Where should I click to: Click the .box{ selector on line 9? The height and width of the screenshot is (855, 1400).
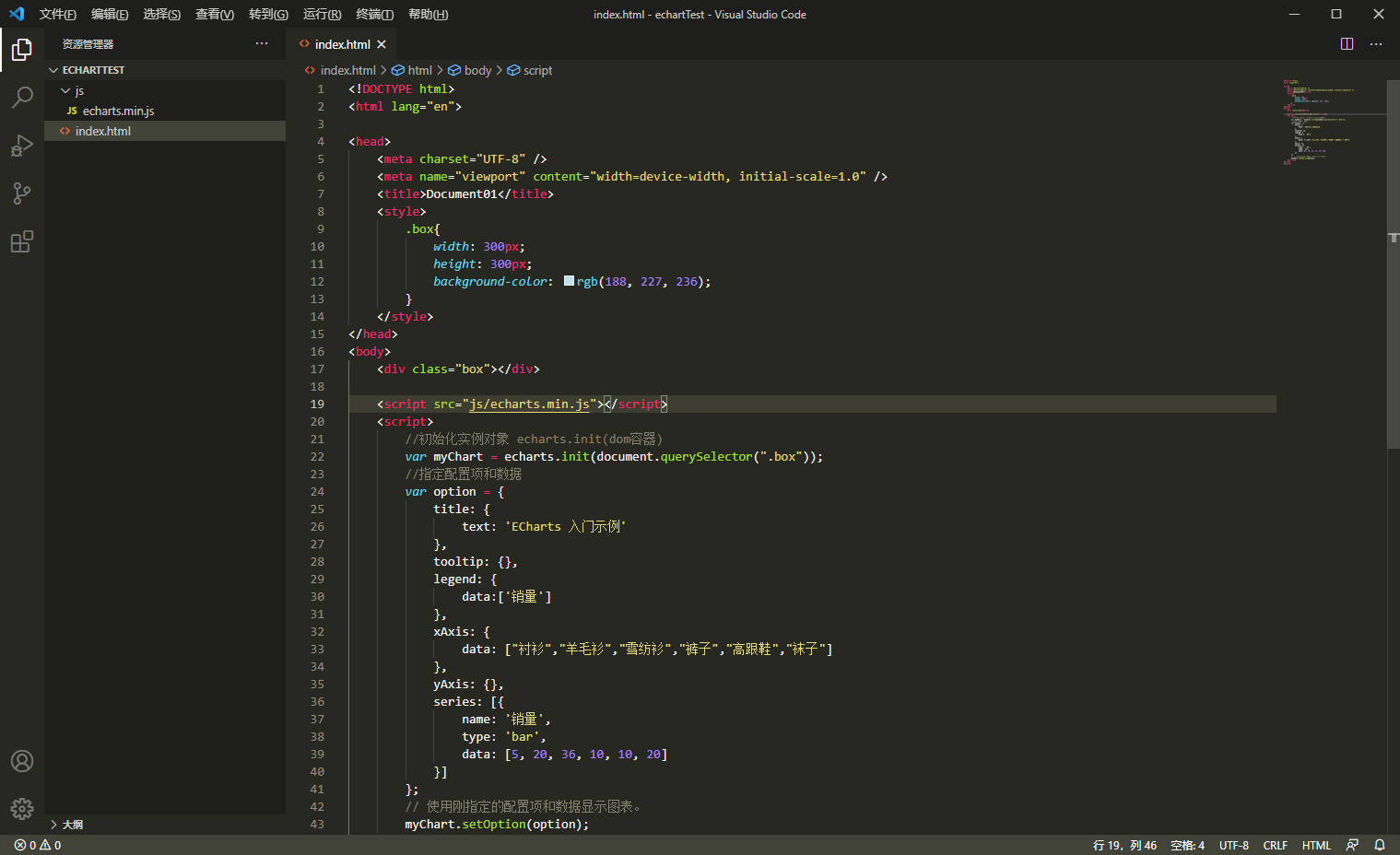pos(423,228)
